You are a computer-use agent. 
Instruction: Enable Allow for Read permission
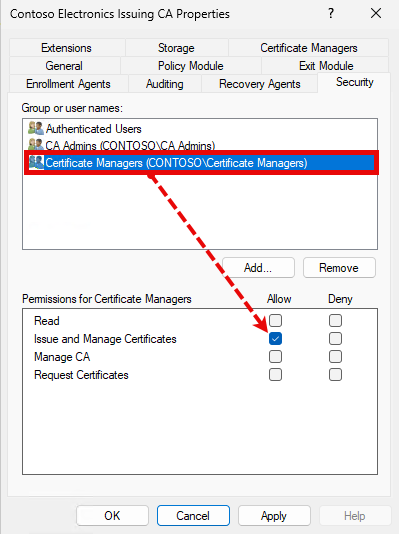click(x=275, y=320)
